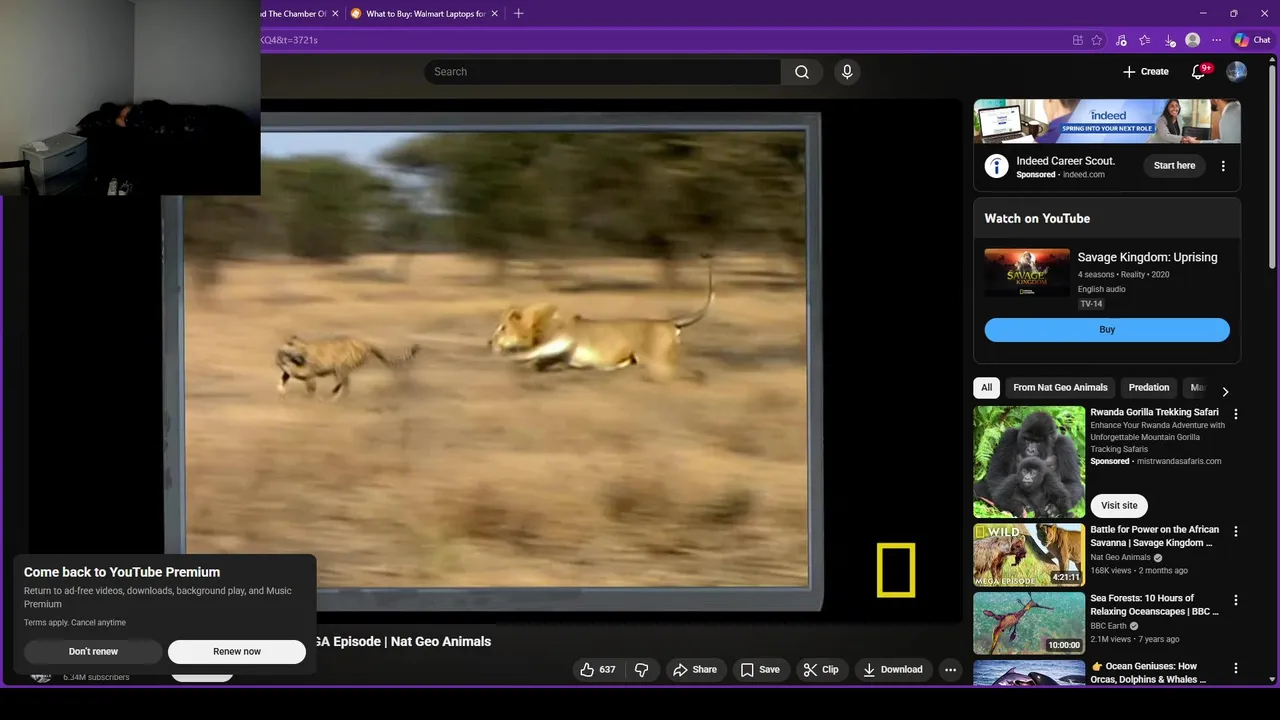Open Battle for Power video thumbnail

(1029, 555)
